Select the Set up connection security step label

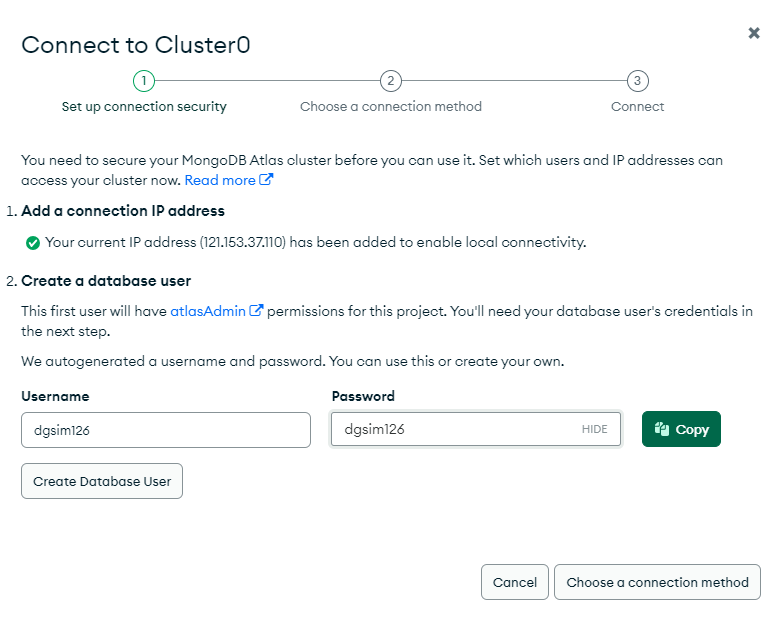tap(144, 106)
